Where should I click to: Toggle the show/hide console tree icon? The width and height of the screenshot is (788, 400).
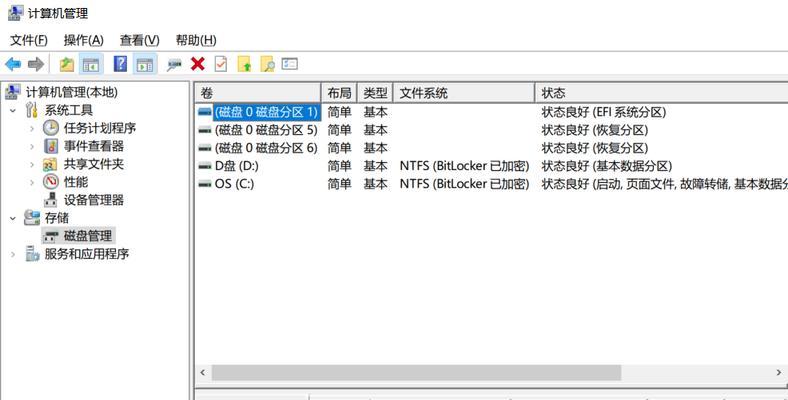[x=91, y=64]
